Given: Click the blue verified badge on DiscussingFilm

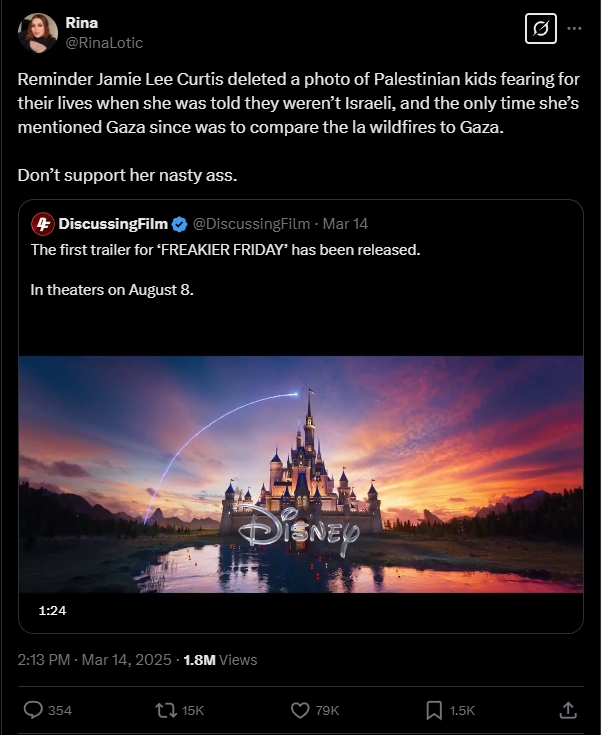Looking at the screenshot, I should click(x=180, y=224).
